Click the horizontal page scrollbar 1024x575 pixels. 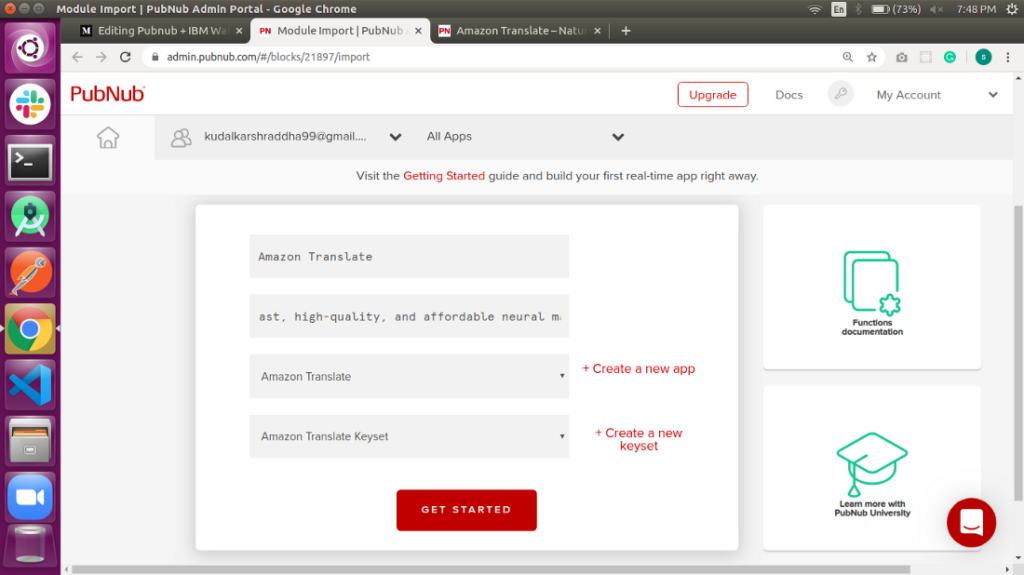490,570
